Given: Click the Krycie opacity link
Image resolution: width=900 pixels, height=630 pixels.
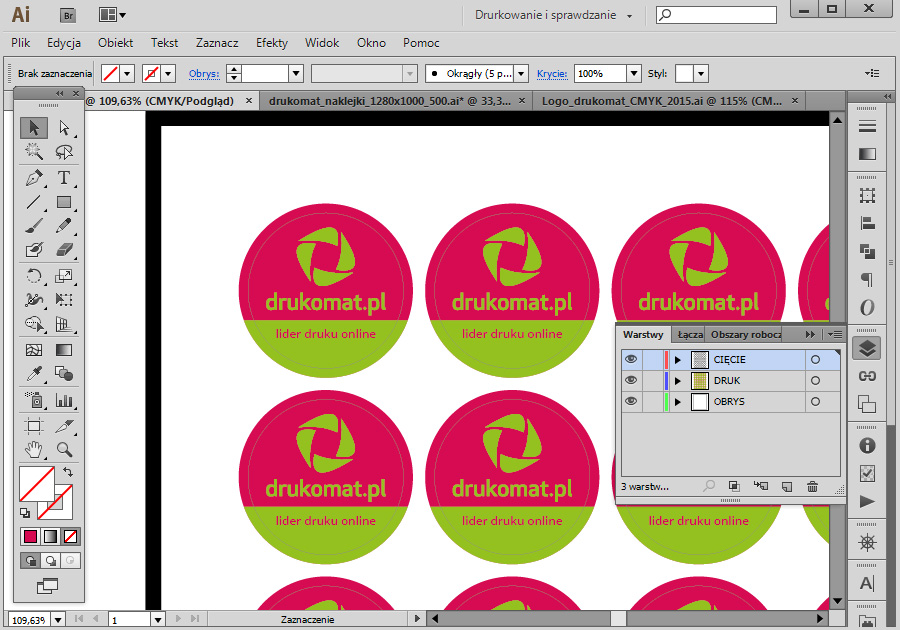Looking at the screenshot, I should coord(552,74).
